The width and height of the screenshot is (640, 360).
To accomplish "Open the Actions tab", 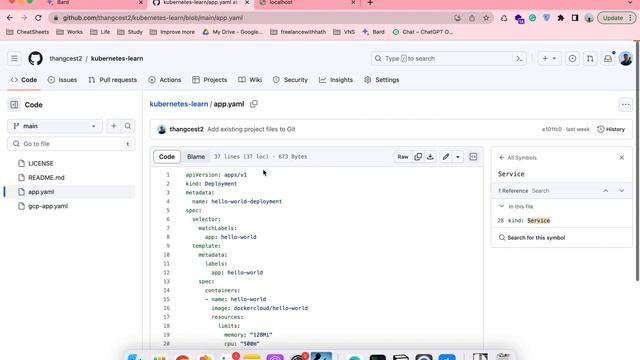I will coord(165,80).
